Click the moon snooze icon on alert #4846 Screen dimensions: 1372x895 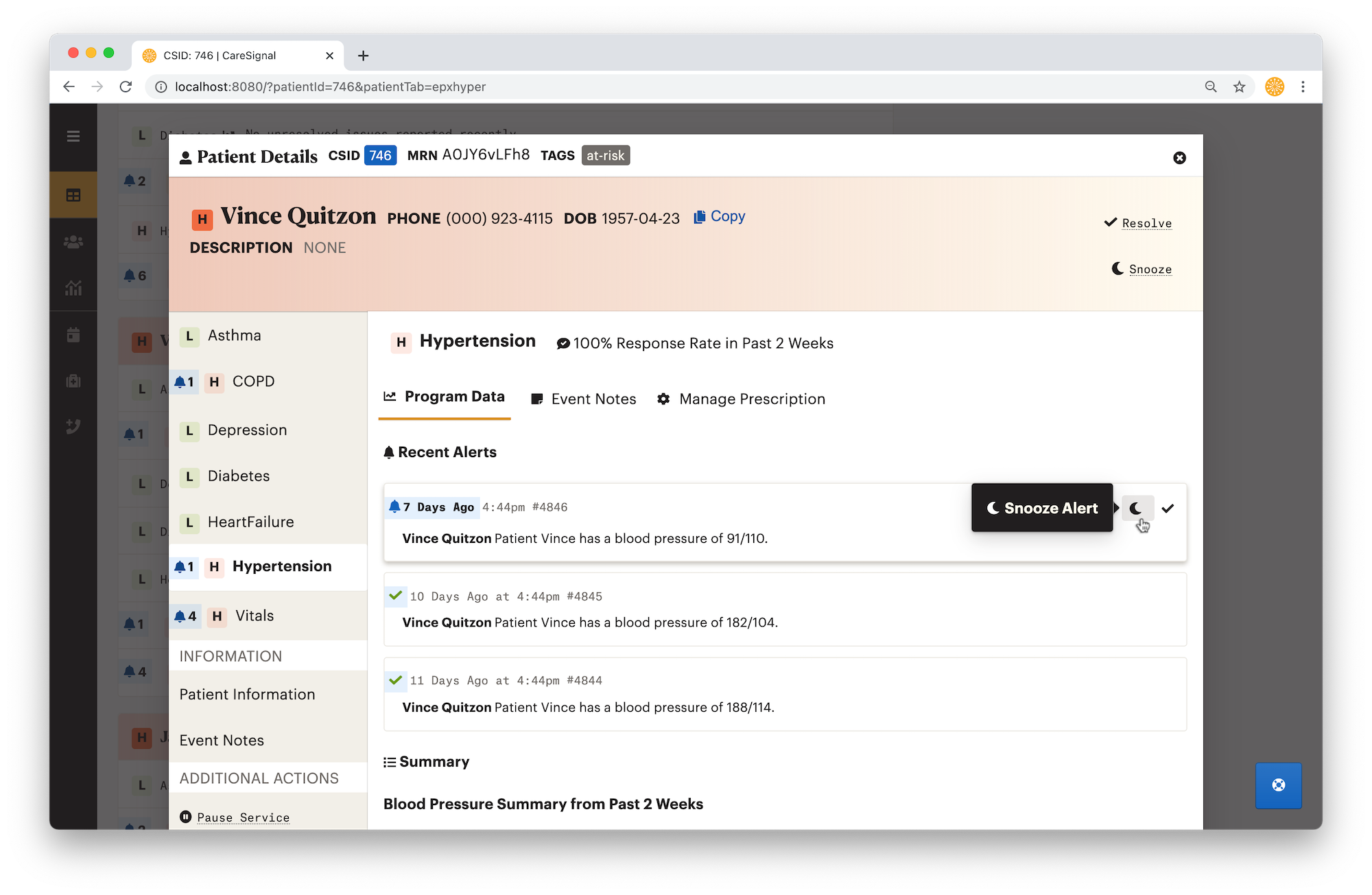1136,509
